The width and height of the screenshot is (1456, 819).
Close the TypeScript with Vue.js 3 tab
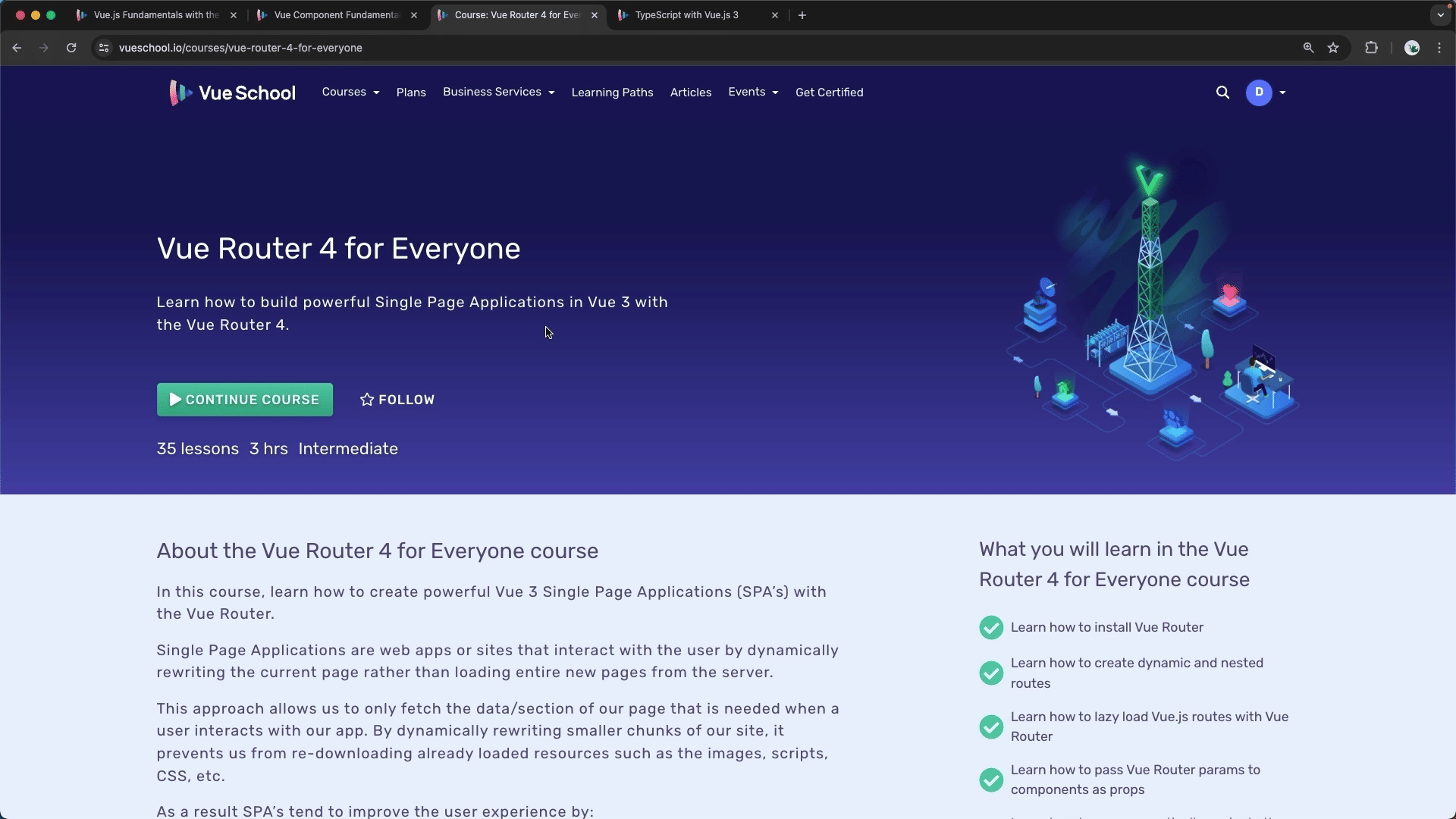(x=775, y=15)
